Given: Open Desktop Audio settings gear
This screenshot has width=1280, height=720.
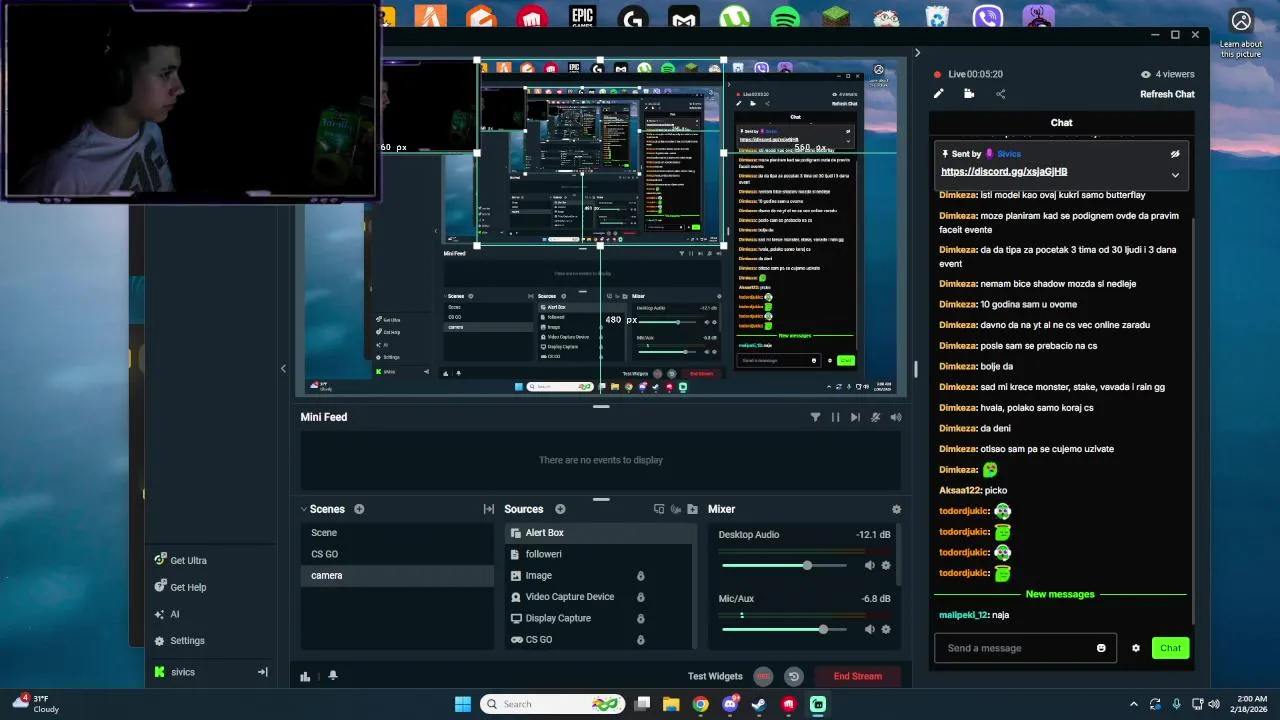Looking at the screenshot, I should (885, 565).
